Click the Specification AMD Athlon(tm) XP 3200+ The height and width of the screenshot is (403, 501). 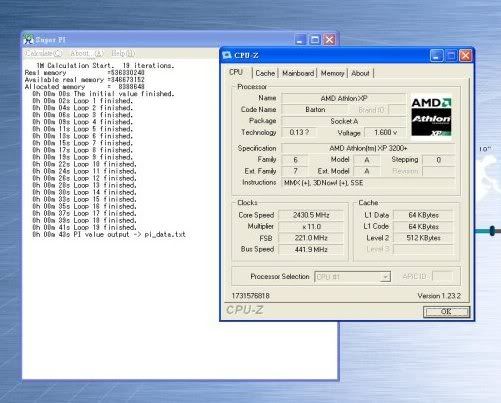tap(368, 148)
